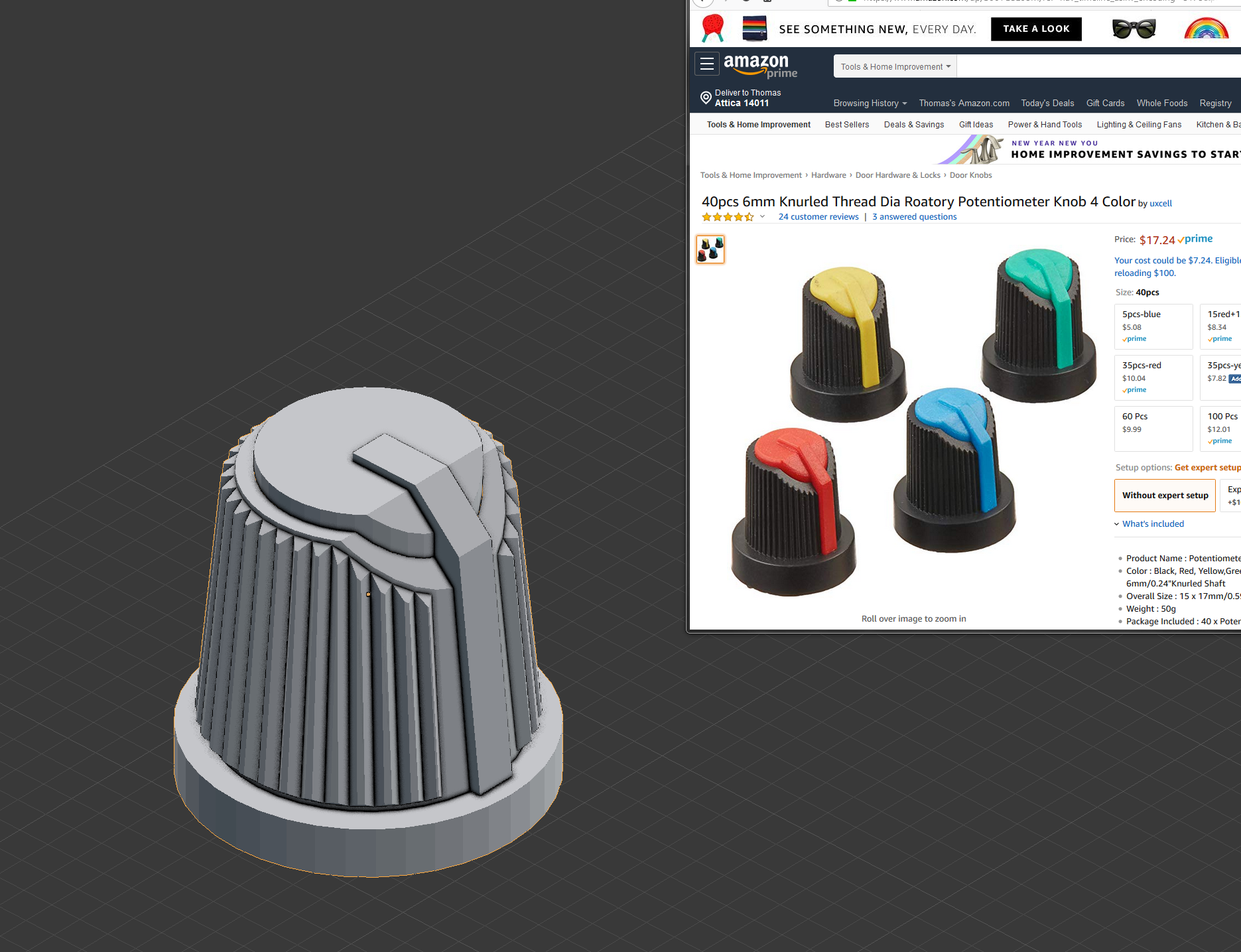The image size is (1241, 952).
Task: Click the 'Door Hardware & Locks' breadcrumb
Action: pyautogui.click(x=897, y=175)
